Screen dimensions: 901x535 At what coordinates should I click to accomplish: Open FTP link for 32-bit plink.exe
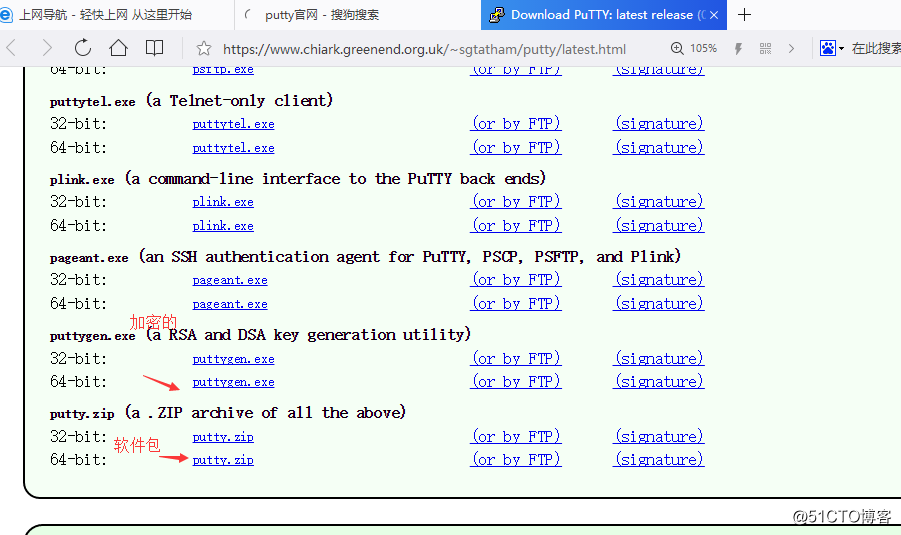[515, 202]
